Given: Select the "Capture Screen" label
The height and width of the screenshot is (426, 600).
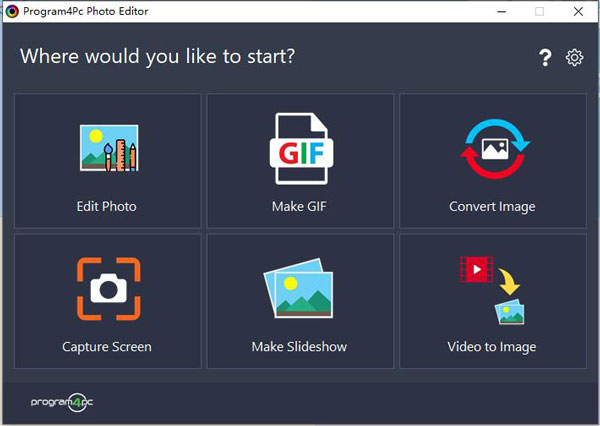Looking at the screenshot, I should pyautogui.click(x=107, y=347).
